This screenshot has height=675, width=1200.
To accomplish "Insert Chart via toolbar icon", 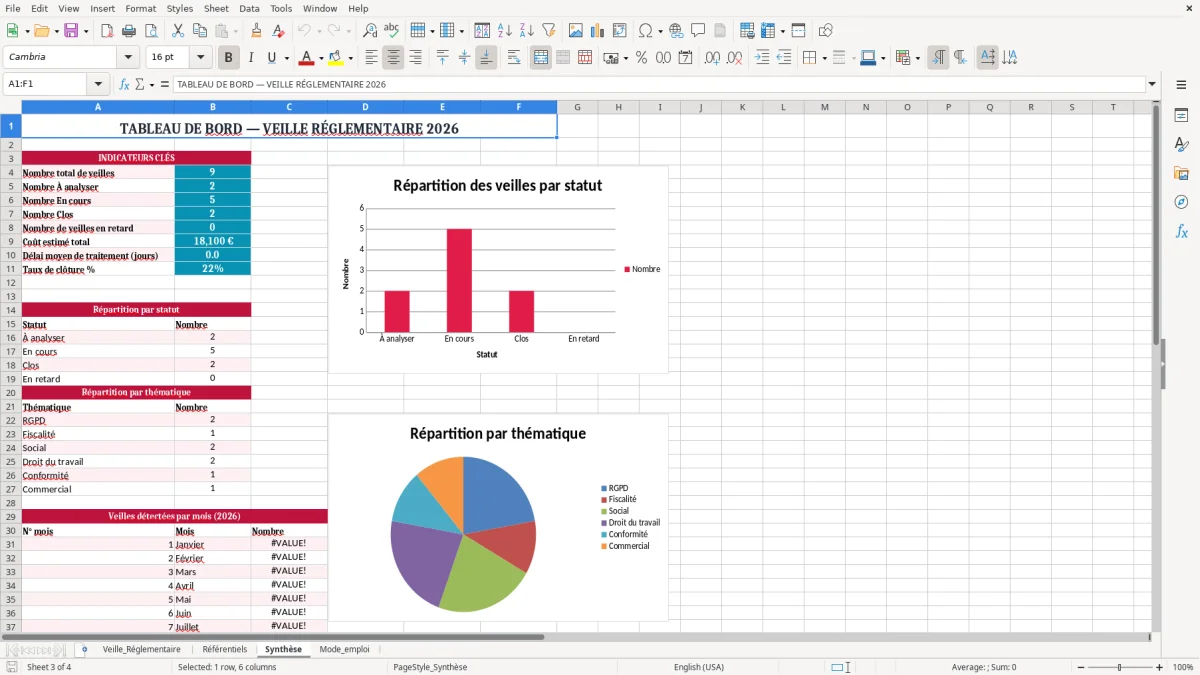I will click(x=599, y=31).
